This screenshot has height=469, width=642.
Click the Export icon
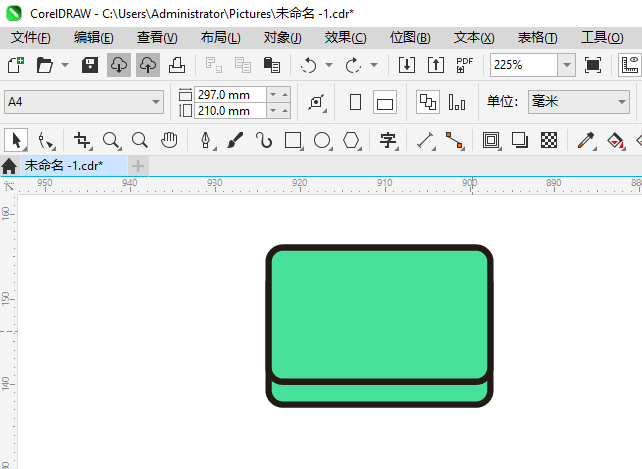(436, 65)
